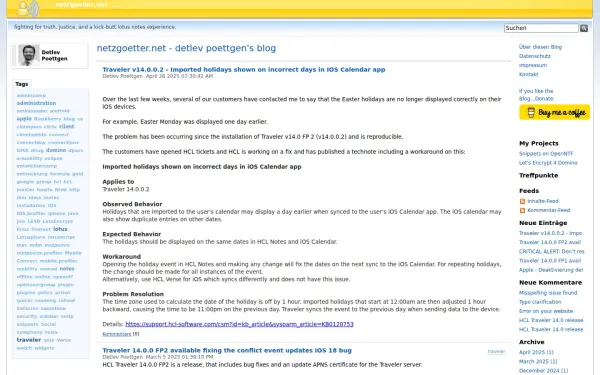Select the widgets tag
600x375 pixels.
(x=44, y=348)
